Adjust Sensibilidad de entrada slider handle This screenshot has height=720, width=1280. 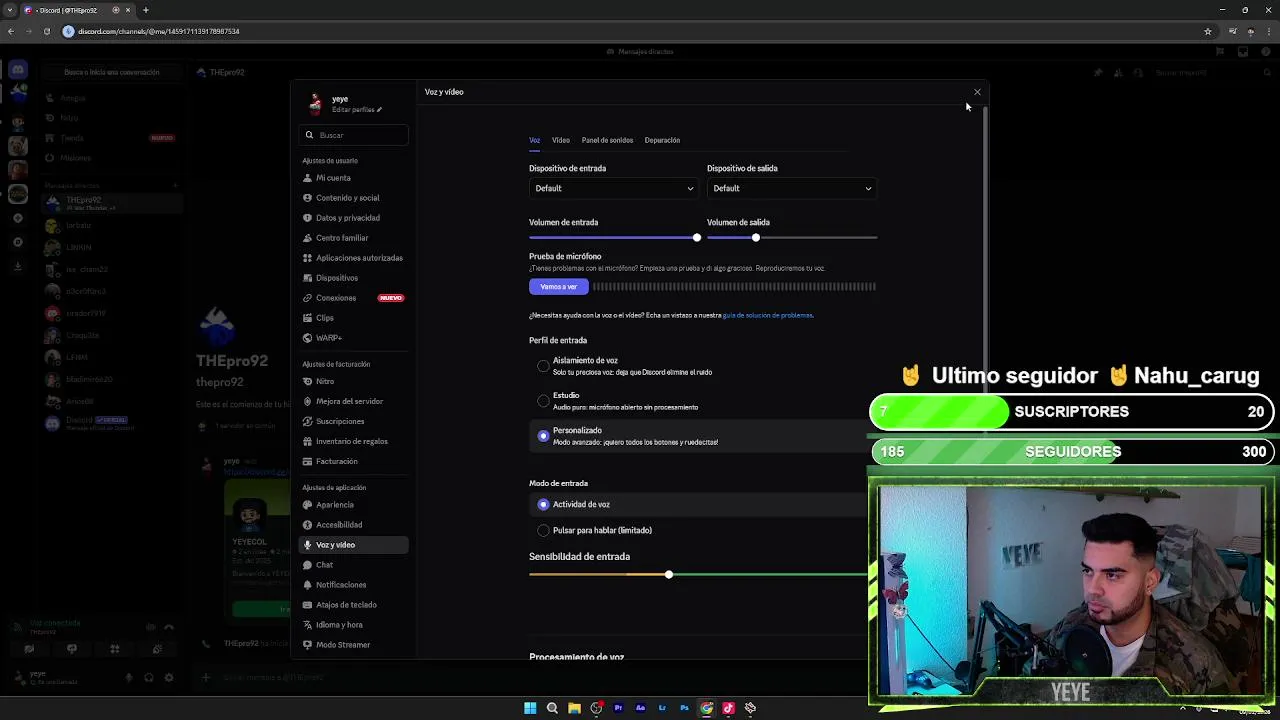pos(669,575)
